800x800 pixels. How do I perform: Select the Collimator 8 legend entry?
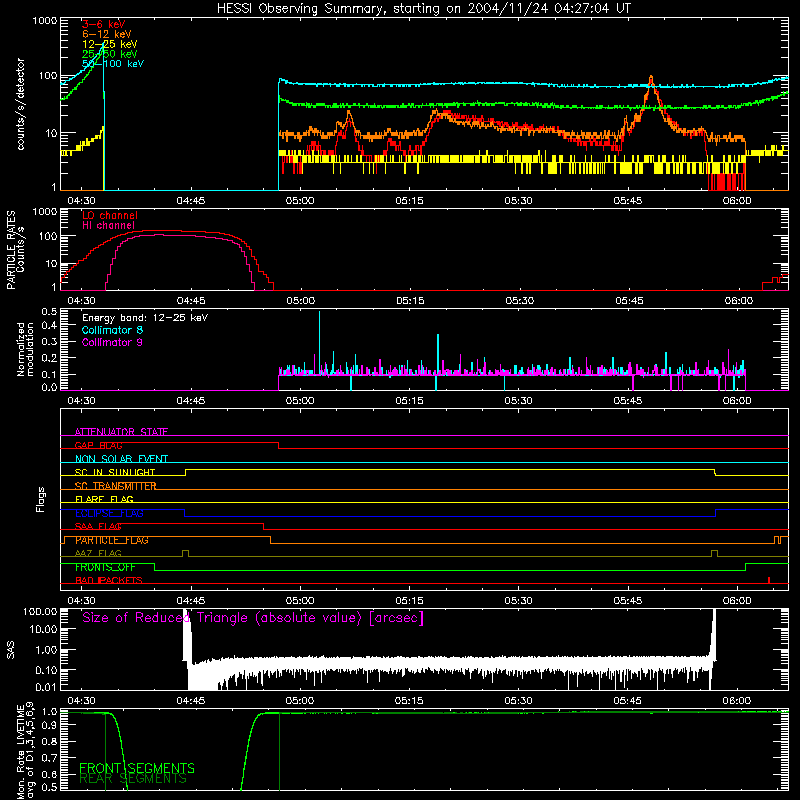(112, 330)
